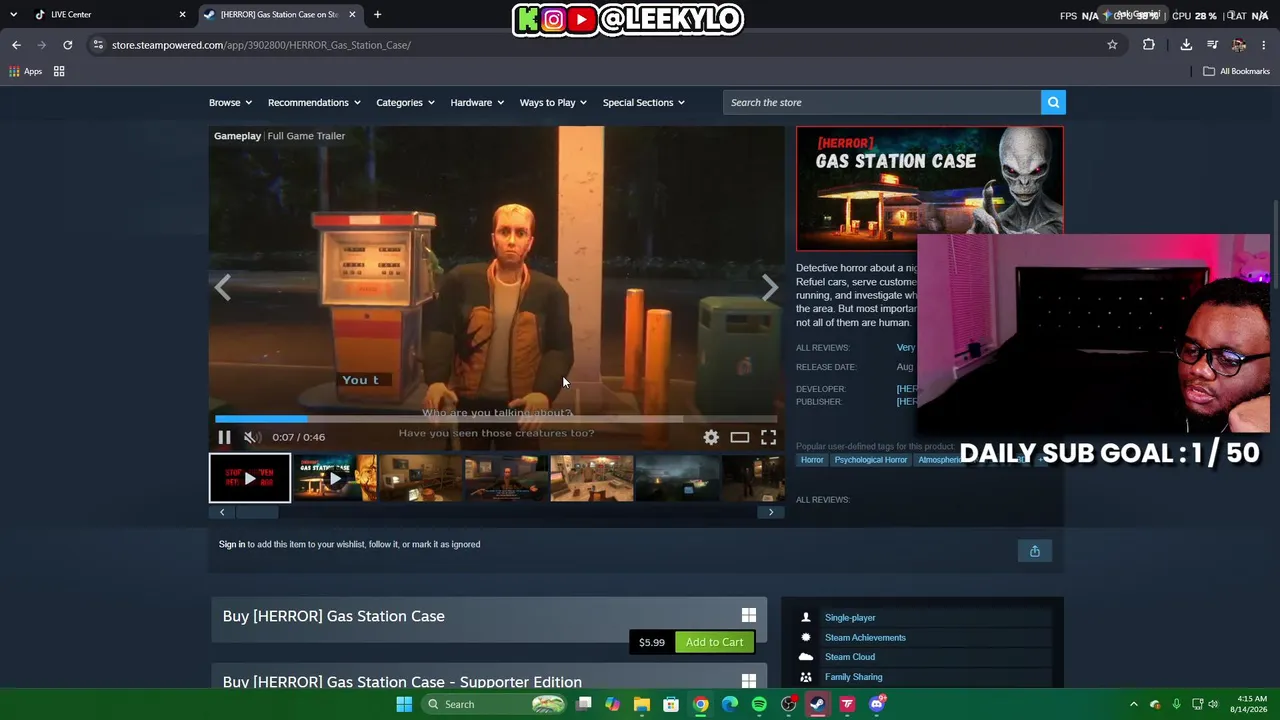Click the thumbnail strip scrollbar handle
Image resolution: width=1280 pixels, height=720 pixels.
257,512
